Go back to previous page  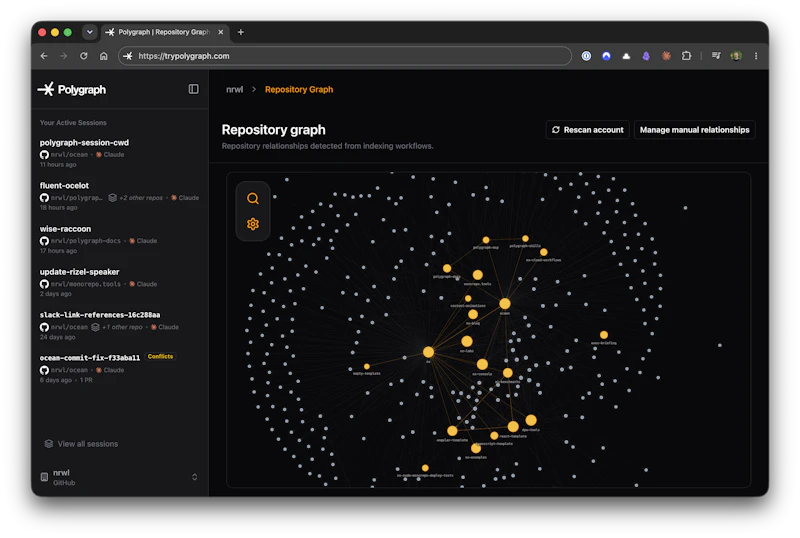tap(44, 56)
